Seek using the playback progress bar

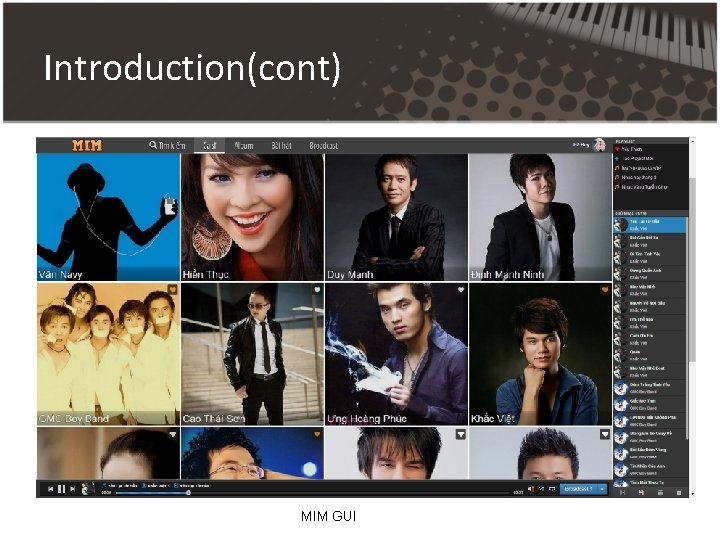(x=312, y=493)
